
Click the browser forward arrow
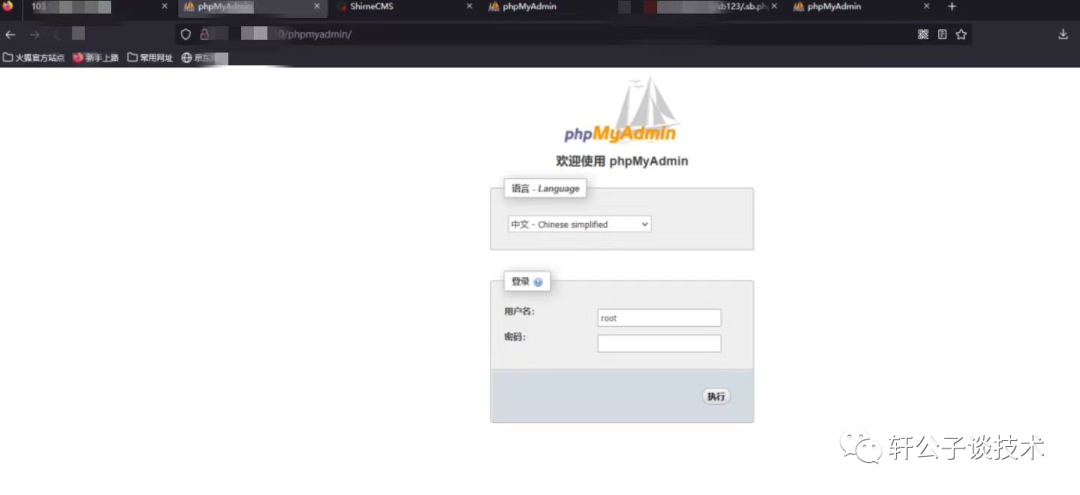click(x=34, y=34)
